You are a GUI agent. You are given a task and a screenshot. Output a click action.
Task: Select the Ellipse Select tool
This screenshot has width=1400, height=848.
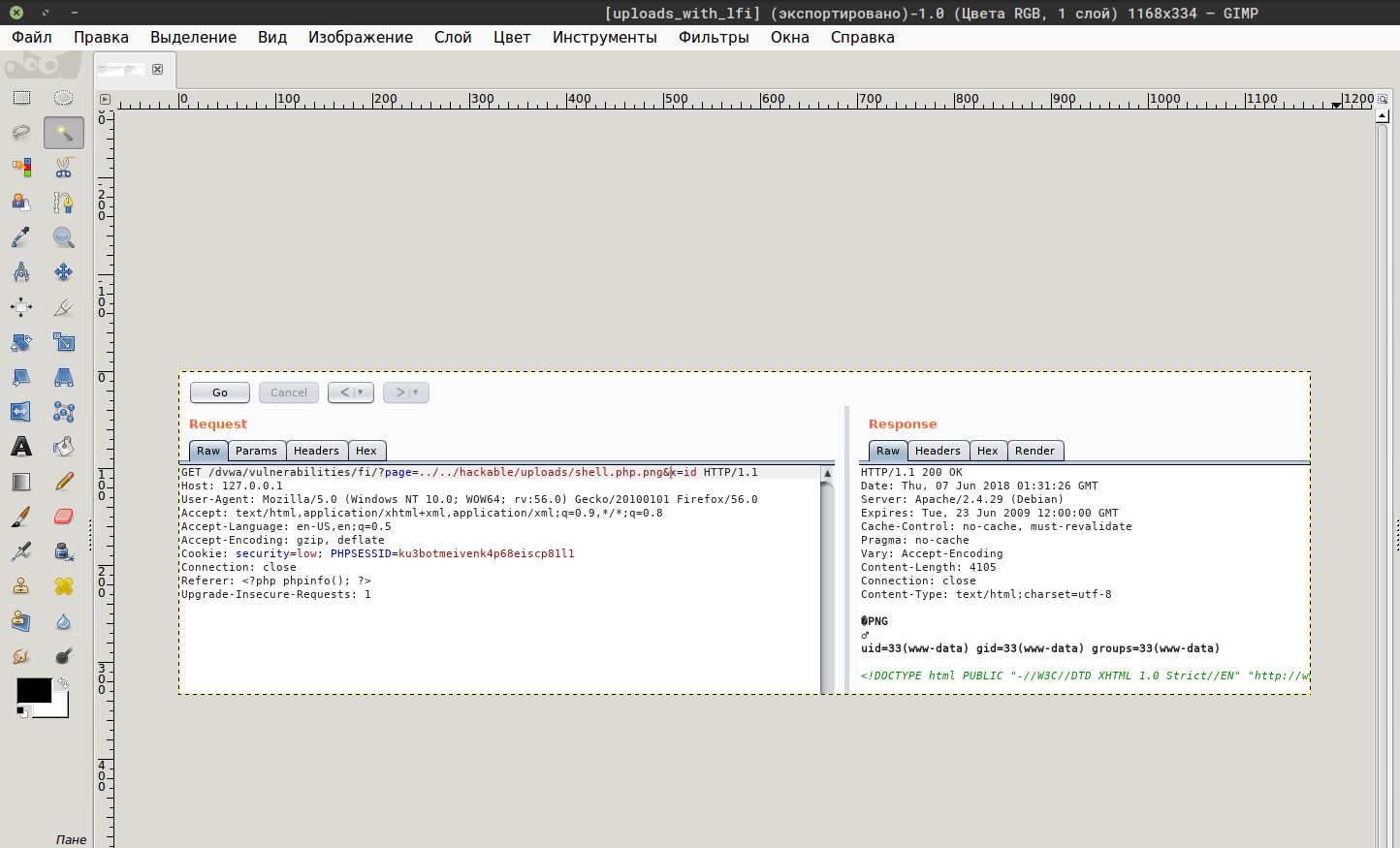64,98
